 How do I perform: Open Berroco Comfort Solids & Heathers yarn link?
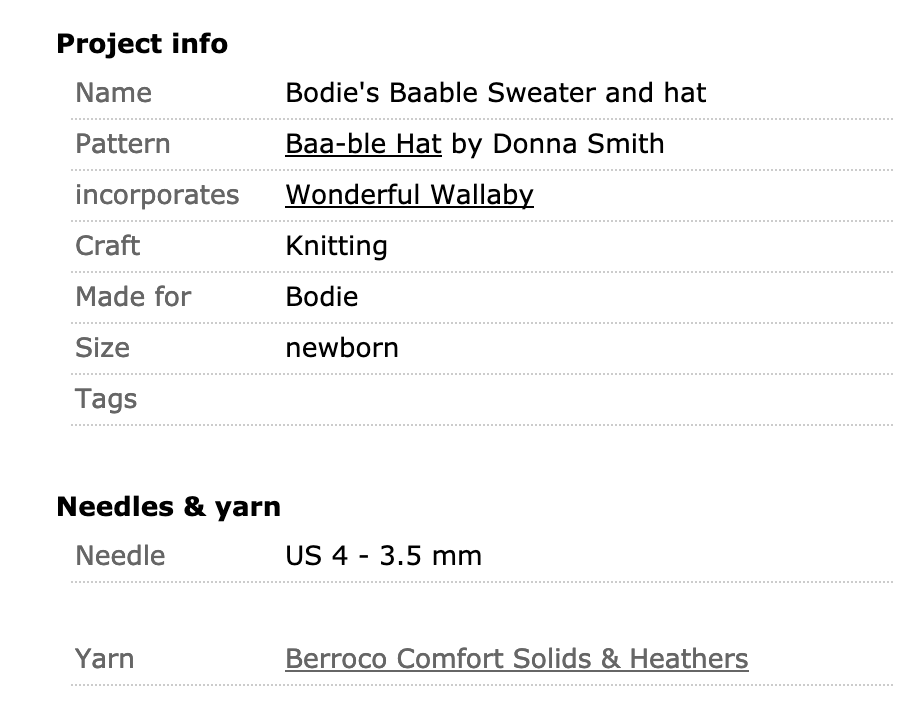(516, 659)
